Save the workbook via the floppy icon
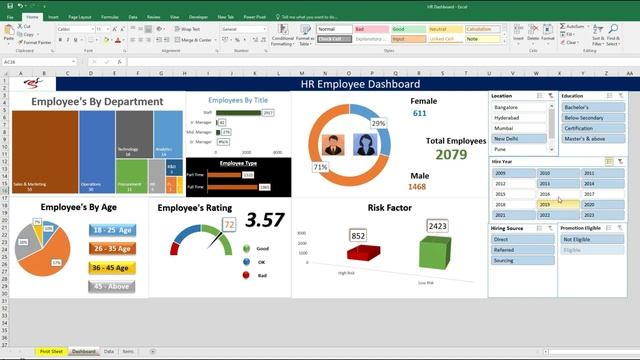The width and height of the screenshot is (640, 360). click(x=10, y=6)
